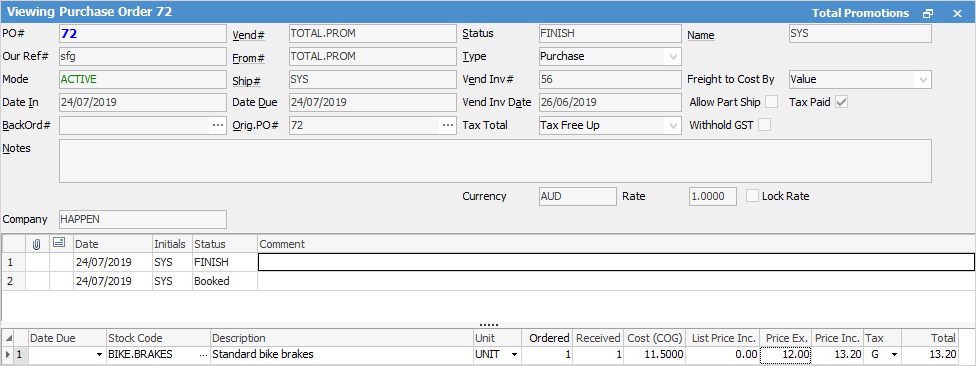Expand Freight to Cost By dropdown

point(923,80)
